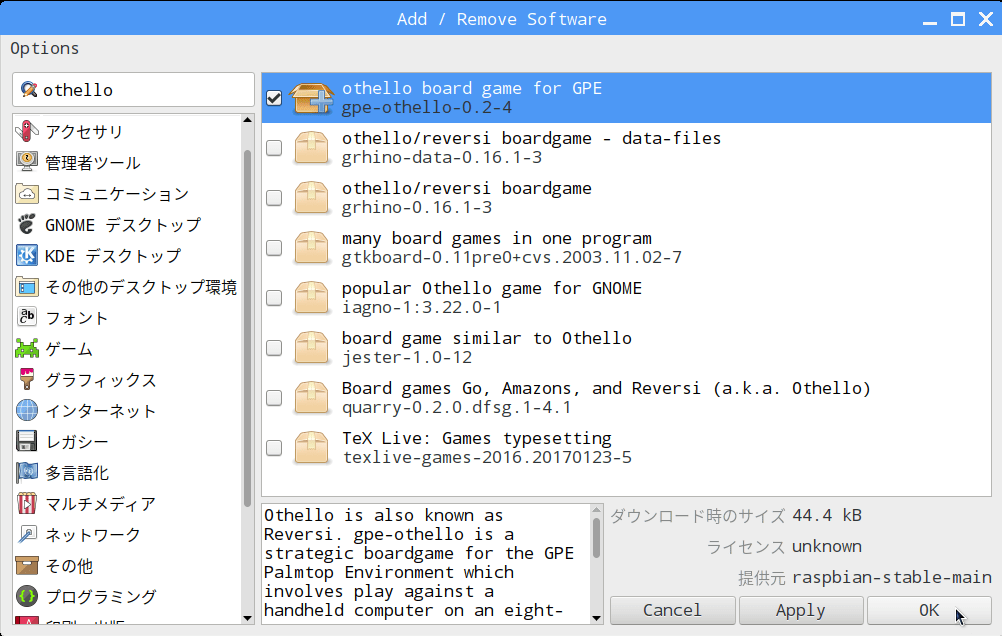Click the texlive-games package icon
This screenshot has width=1002, height=636.
click(x=311, y=447)
